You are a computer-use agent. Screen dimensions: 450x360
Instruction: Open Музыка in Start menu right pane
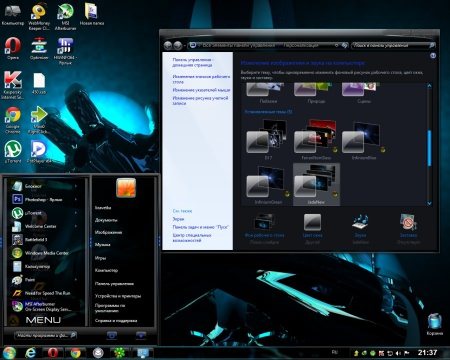tap(103, 245)
